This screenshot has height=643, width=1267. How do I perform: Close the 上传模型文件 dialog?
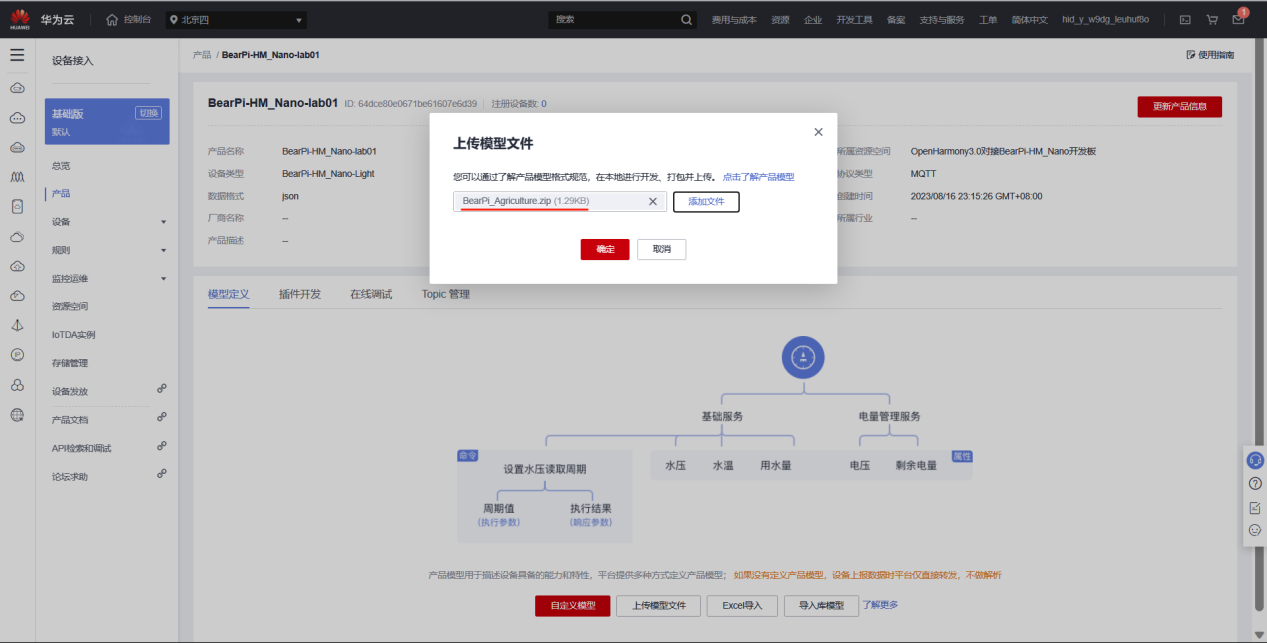pyautogui.click(x=818, y=132)
